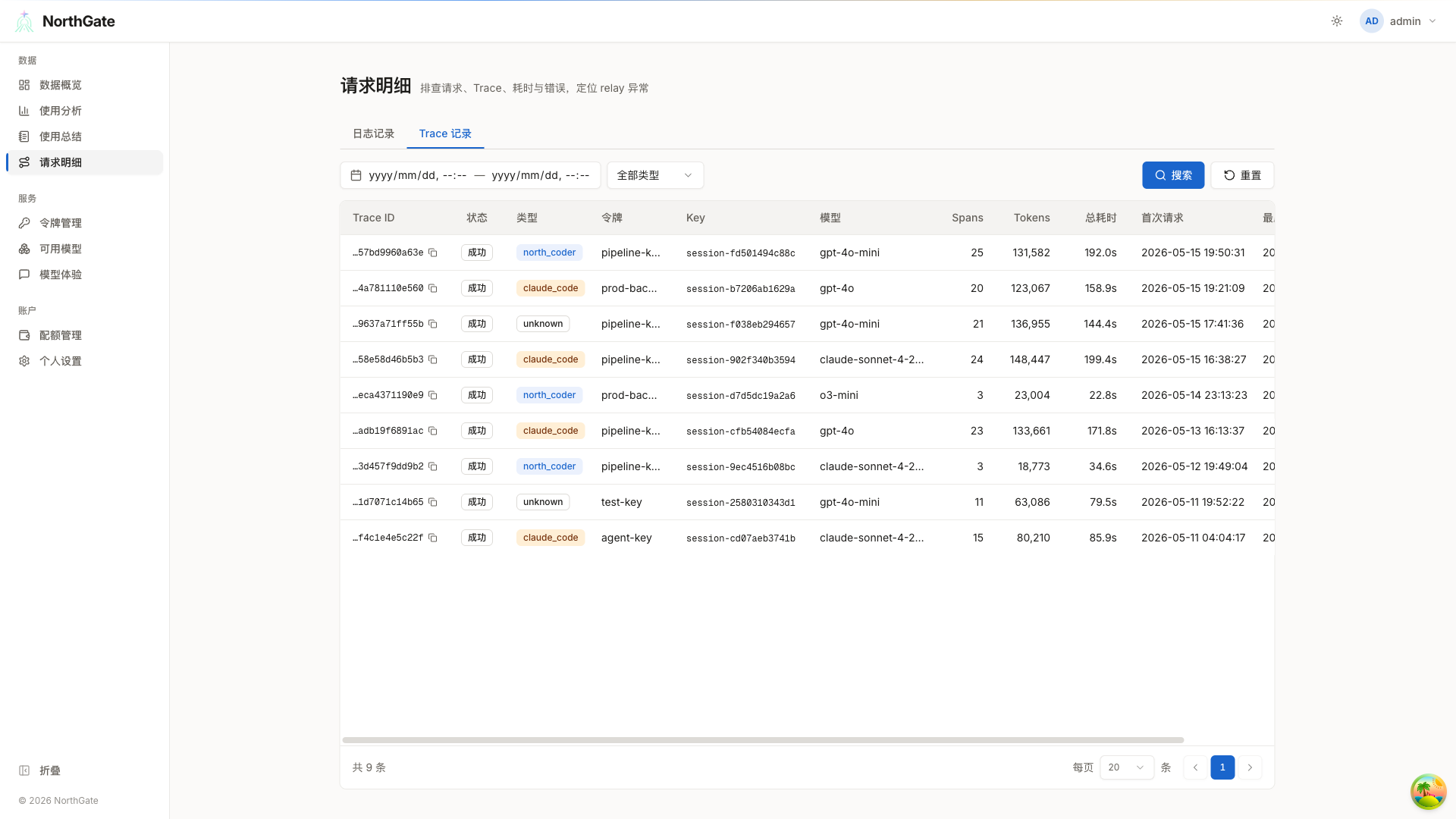The image size is (1456, 819).
Task: Copy trace ID ending 1d7071c14b65
Action: coord(433,502)
